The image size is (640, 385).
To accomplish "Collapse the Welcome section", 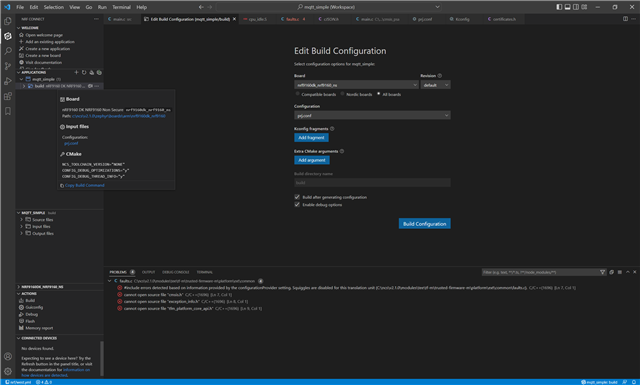I will (18, 28).
